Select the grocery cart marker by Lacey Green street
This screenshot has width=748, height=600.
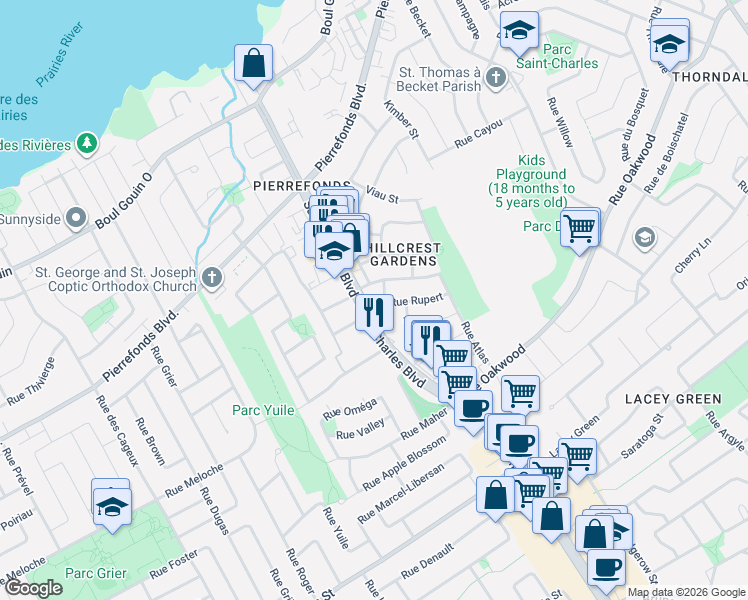point(577,458)
